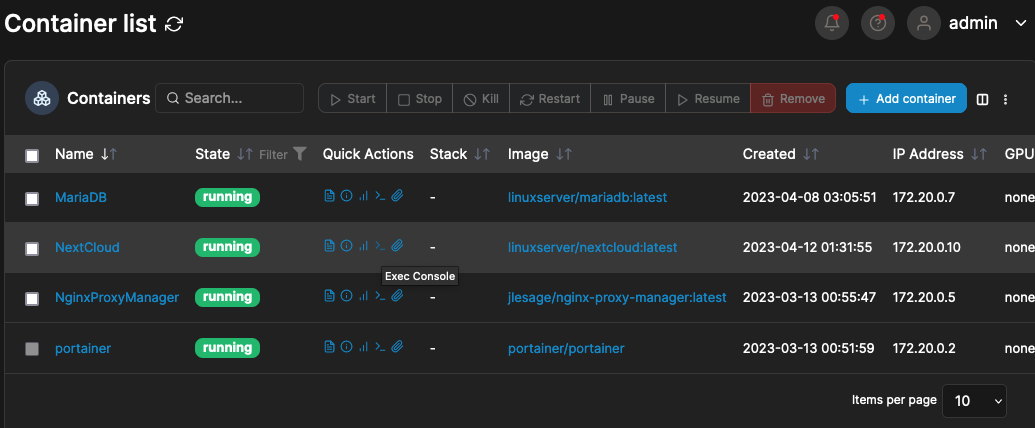
Task: Open exec console for NextCloud container
Action: tap(379, 246)
